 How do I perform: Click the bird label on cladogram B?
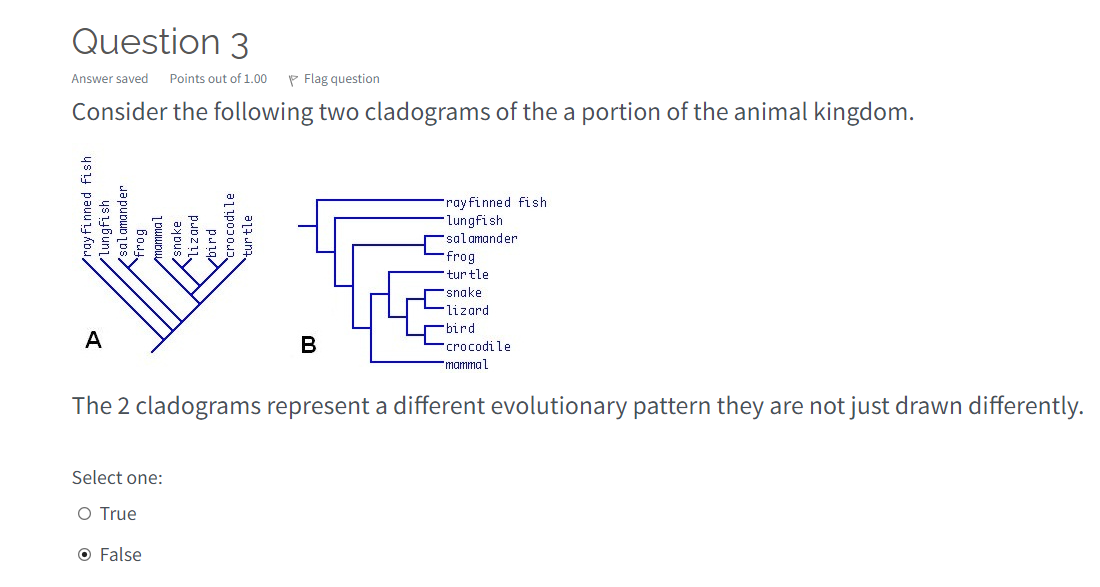[458, 328]
